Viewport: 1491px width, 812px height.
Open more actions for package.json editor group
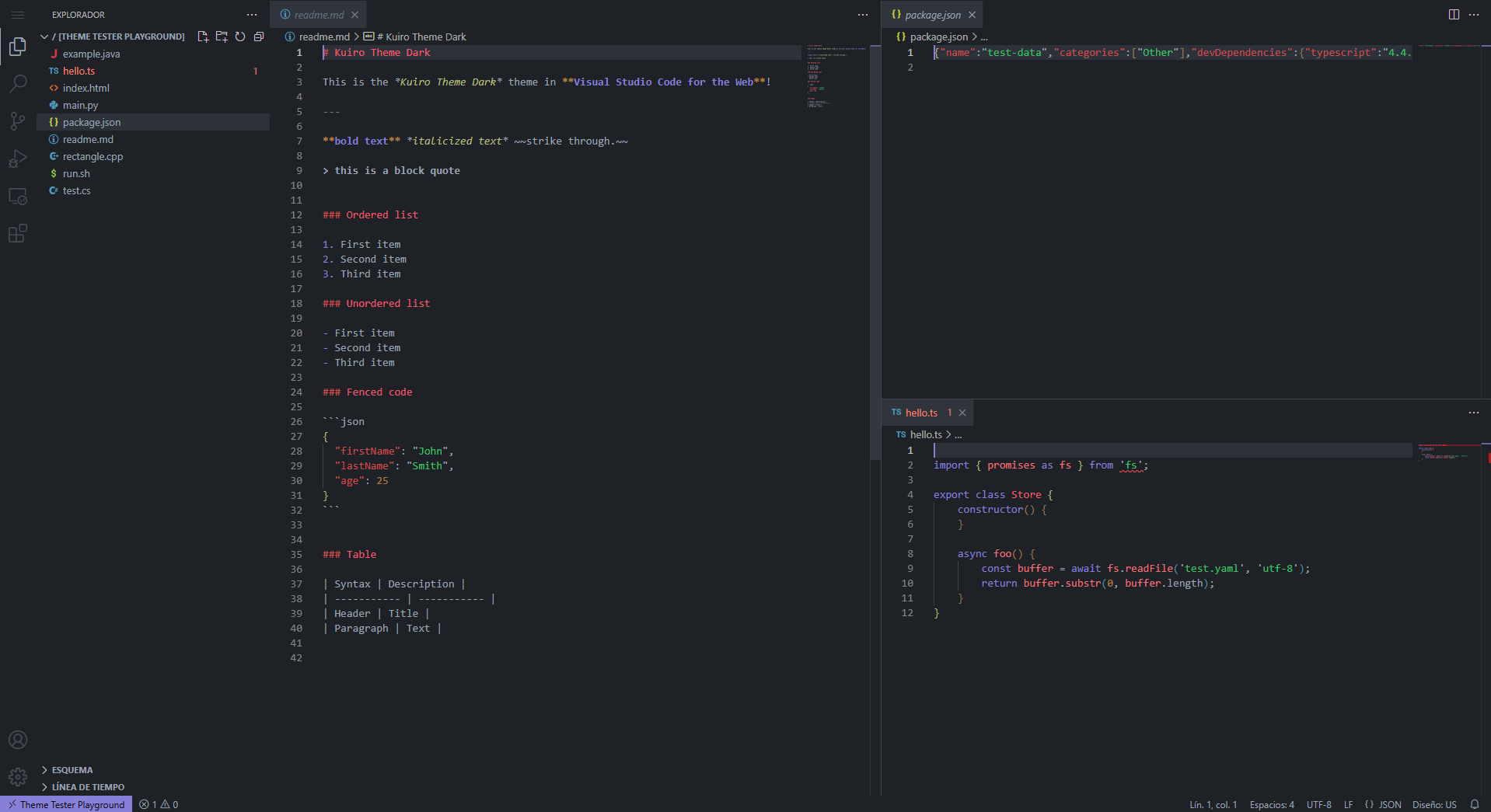click(x=1474, y=15)
